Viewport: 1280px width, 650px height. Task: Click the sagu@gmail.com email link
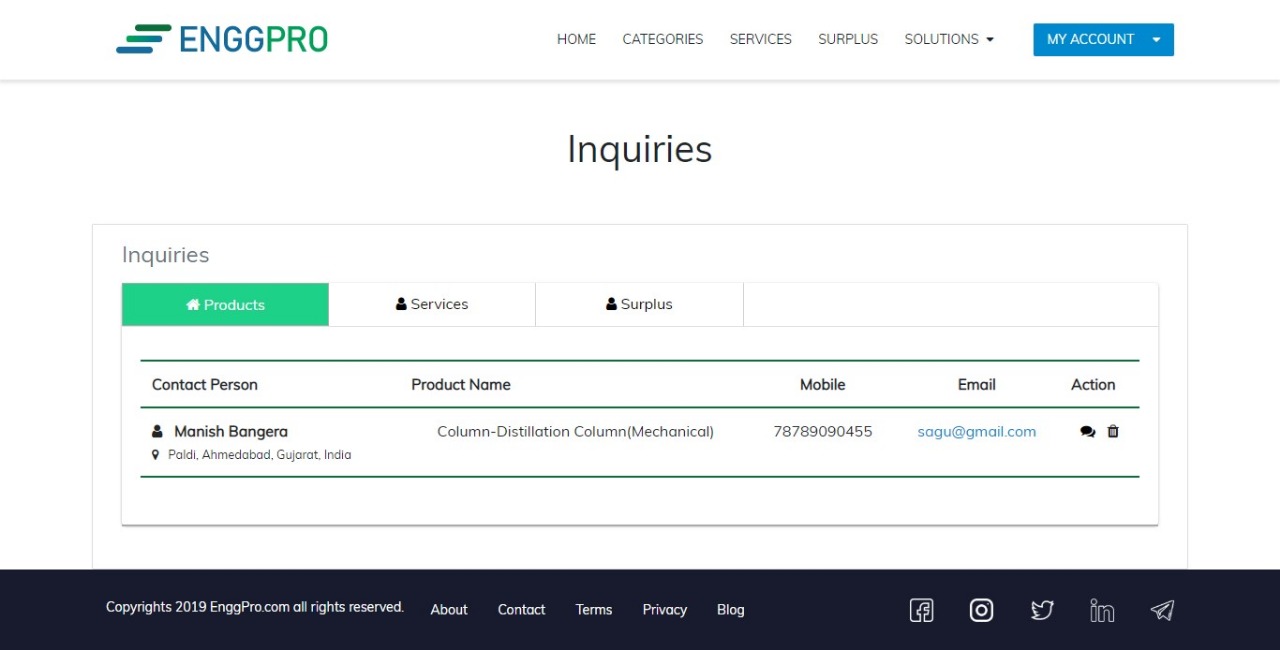(976, 432)
